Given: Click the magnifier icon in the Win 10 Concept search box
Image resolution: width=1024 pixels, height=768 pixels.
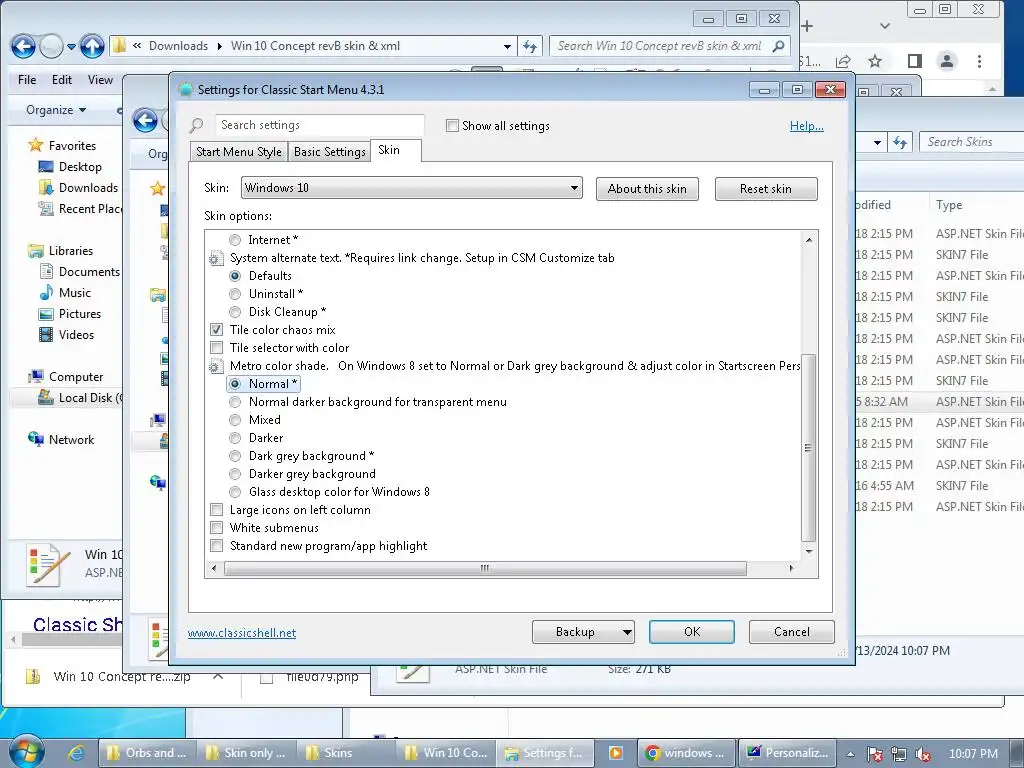Looking at the screenshot, I should point(778,46).
